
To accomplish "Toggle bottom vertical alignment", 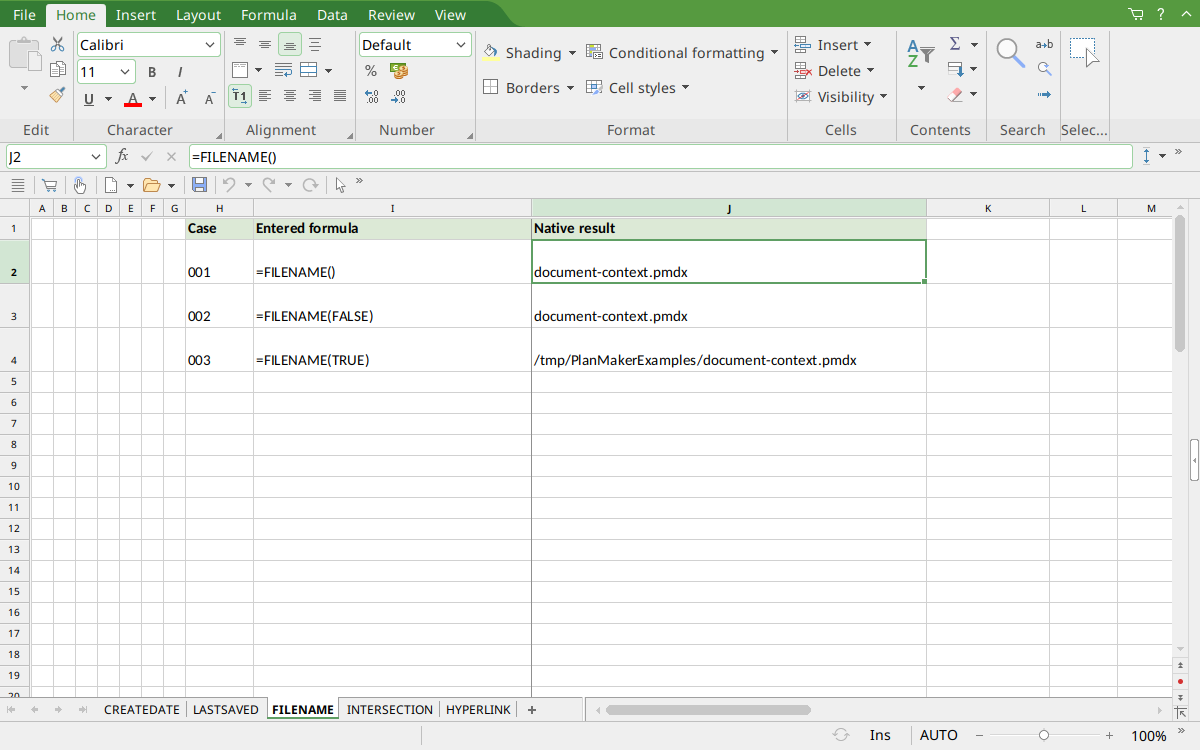I will (x=290, y=44).
